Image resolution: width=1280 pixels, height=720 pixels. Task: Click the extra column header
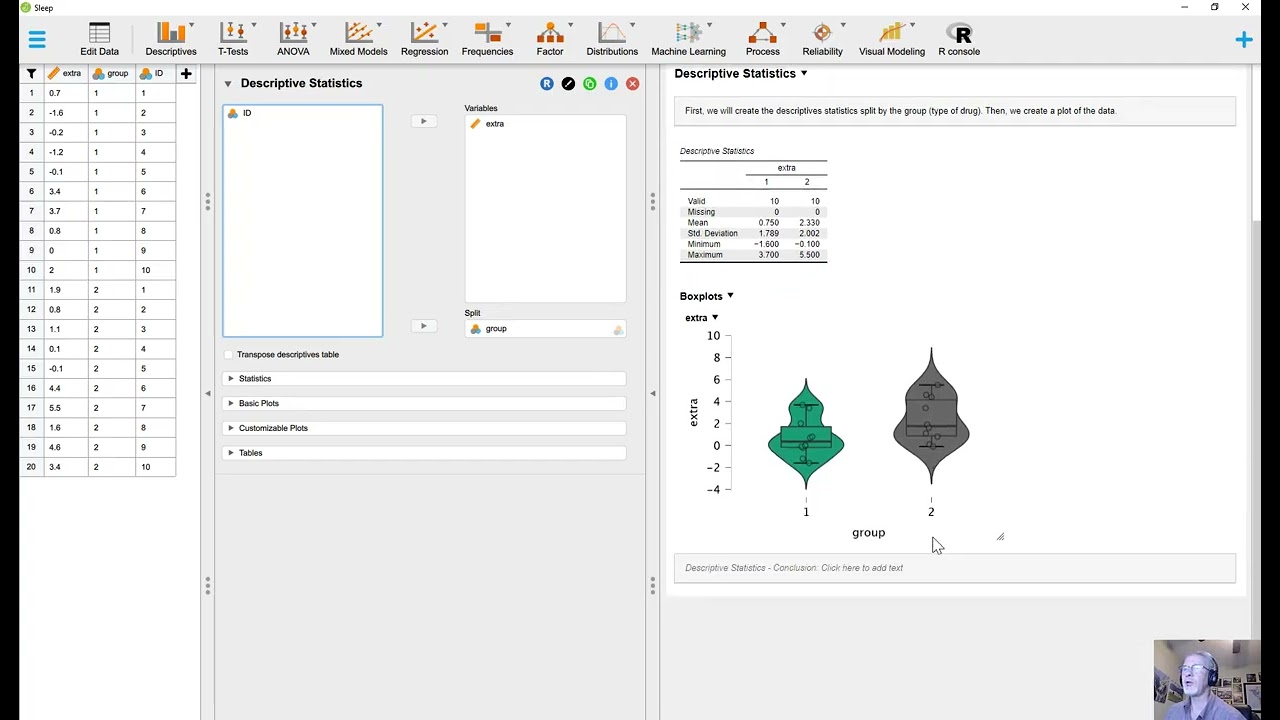coord(66,73)
